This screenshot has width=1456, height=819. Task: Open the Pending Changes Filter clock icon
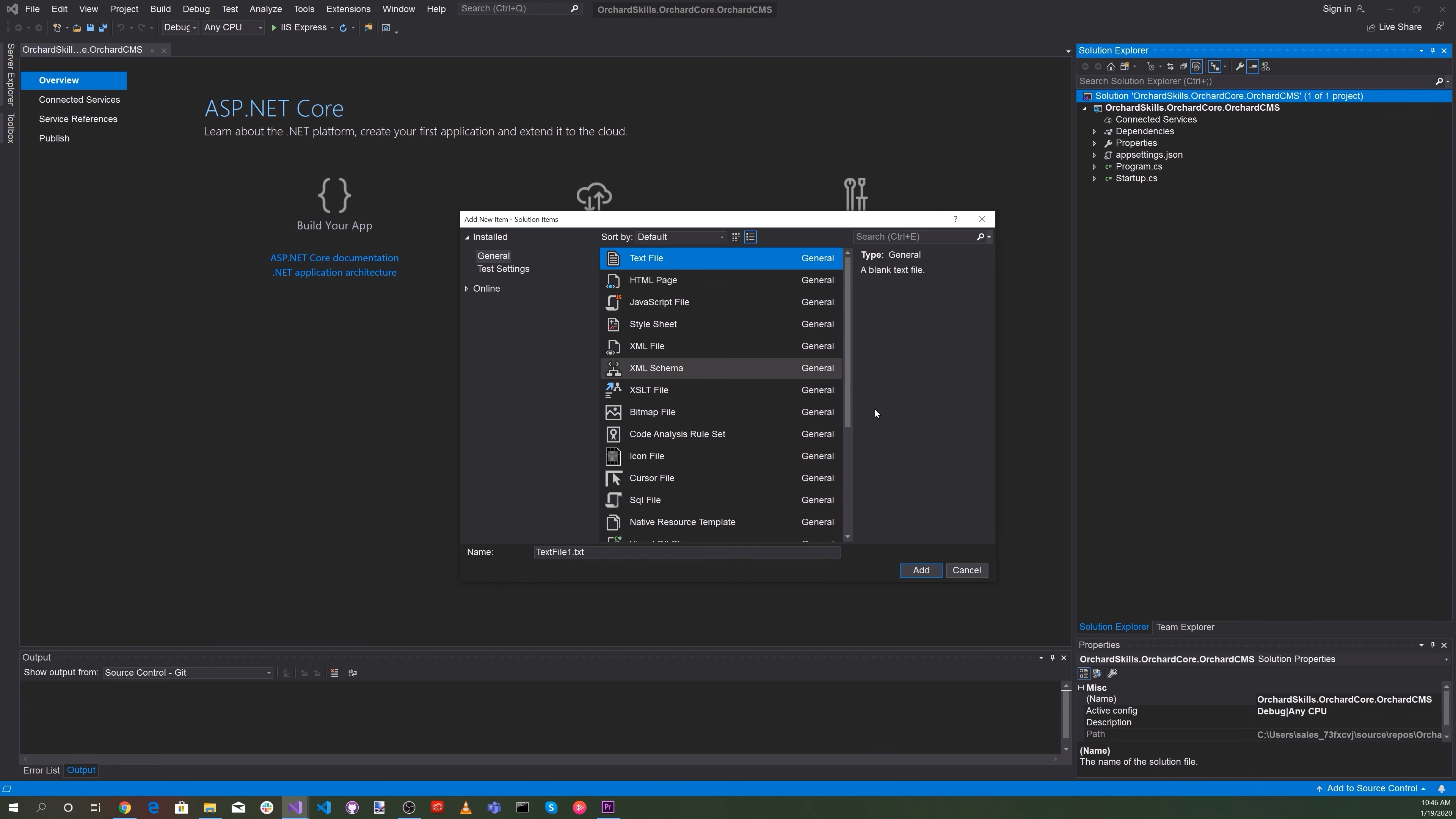pyautogui.click(x=1151, y=67)
